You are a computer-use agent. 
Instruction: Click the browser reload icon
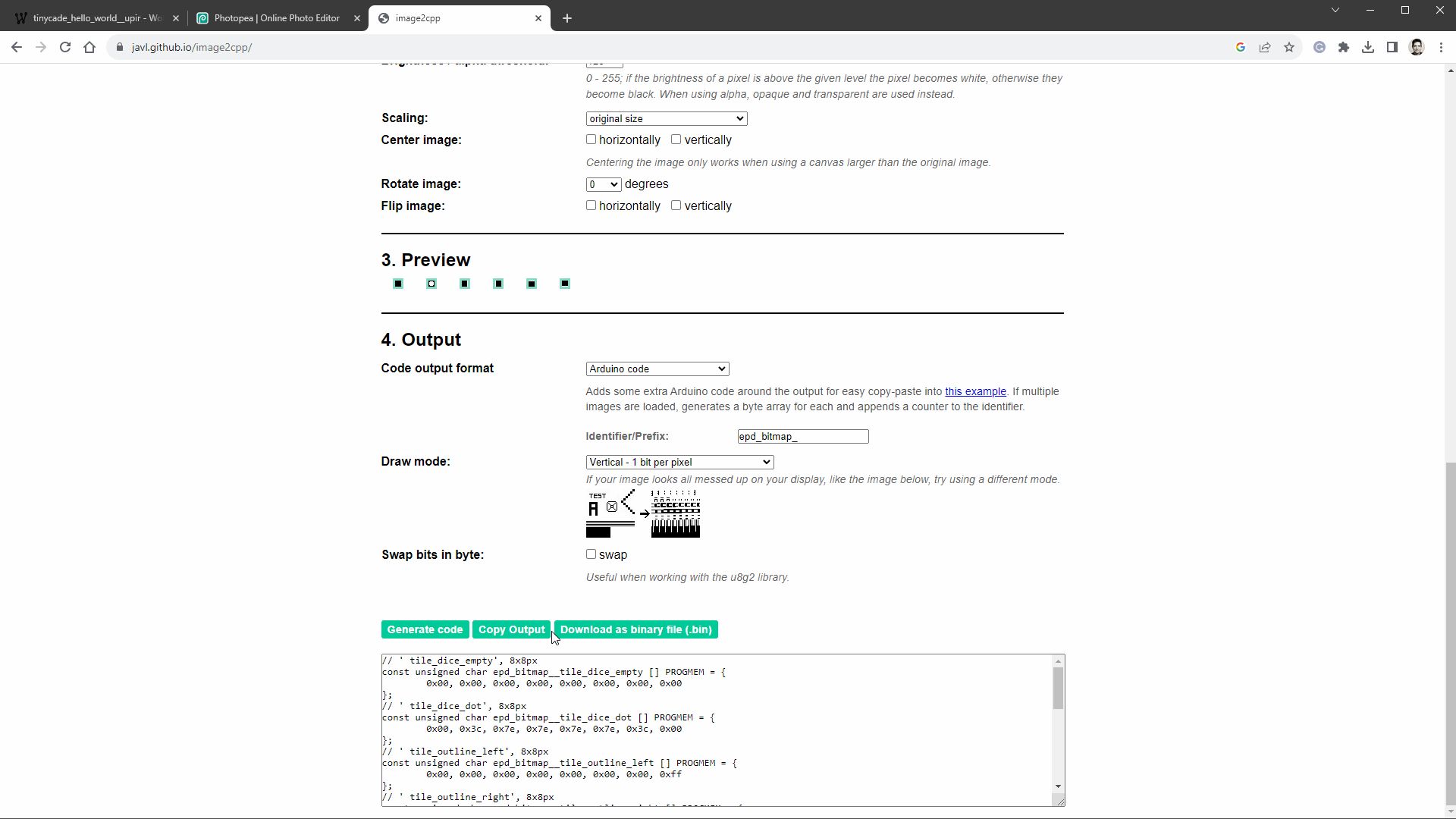(65, 47)
